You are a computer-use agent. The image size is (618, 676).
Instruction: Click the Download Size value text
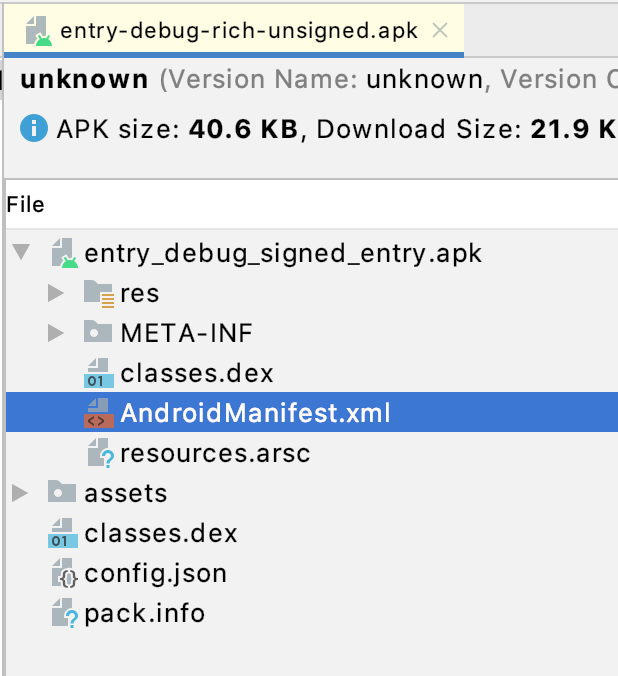click(574, 129)
